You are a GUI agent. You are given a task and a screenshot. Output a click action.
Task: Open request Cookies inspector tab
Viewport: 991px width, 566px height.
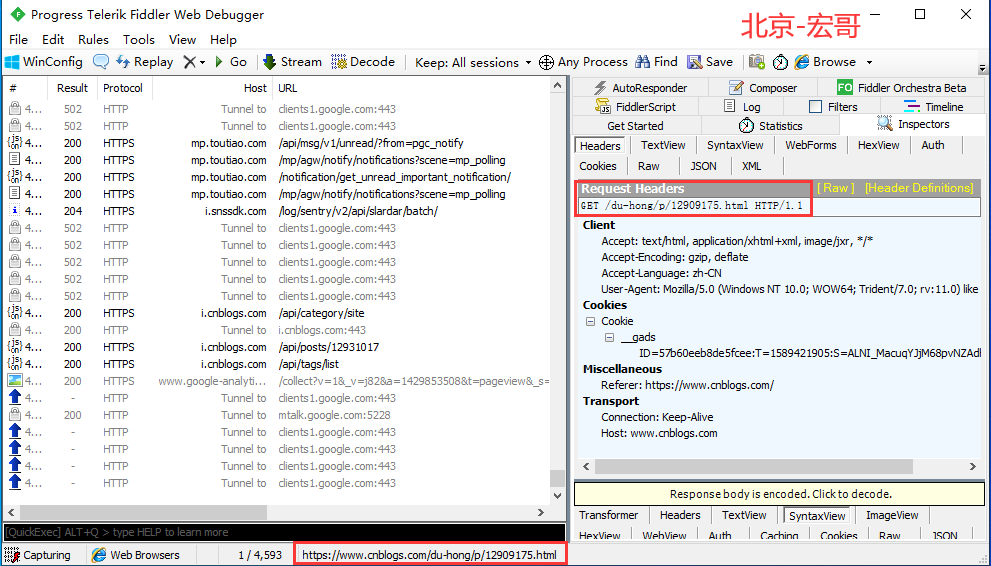[598, 166]
